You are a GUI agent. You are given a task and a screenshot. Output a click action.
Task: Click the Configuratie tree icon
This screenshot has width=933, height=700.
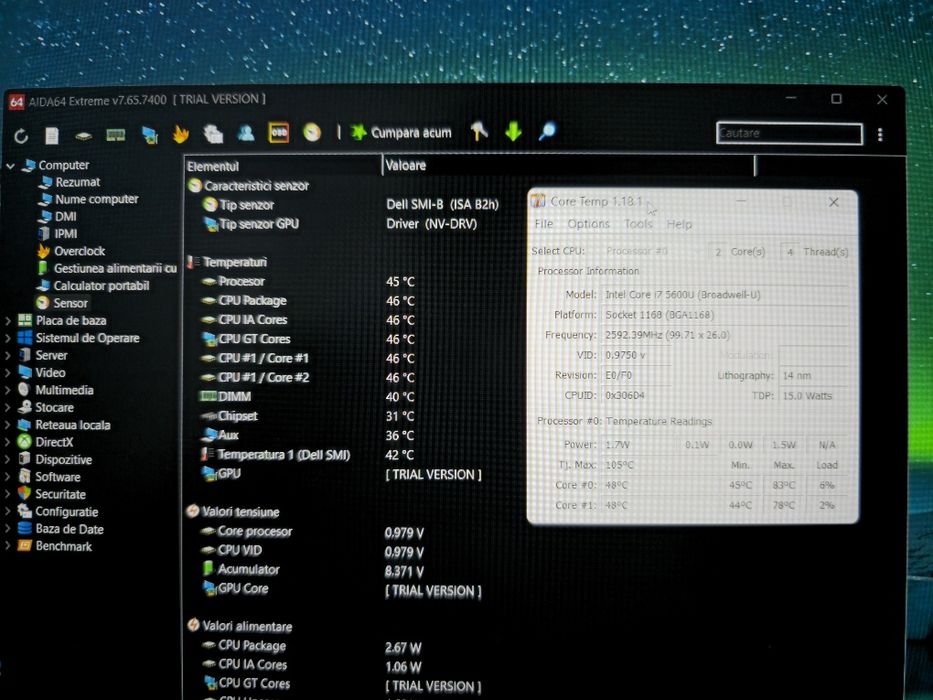[x=24, y=511]
